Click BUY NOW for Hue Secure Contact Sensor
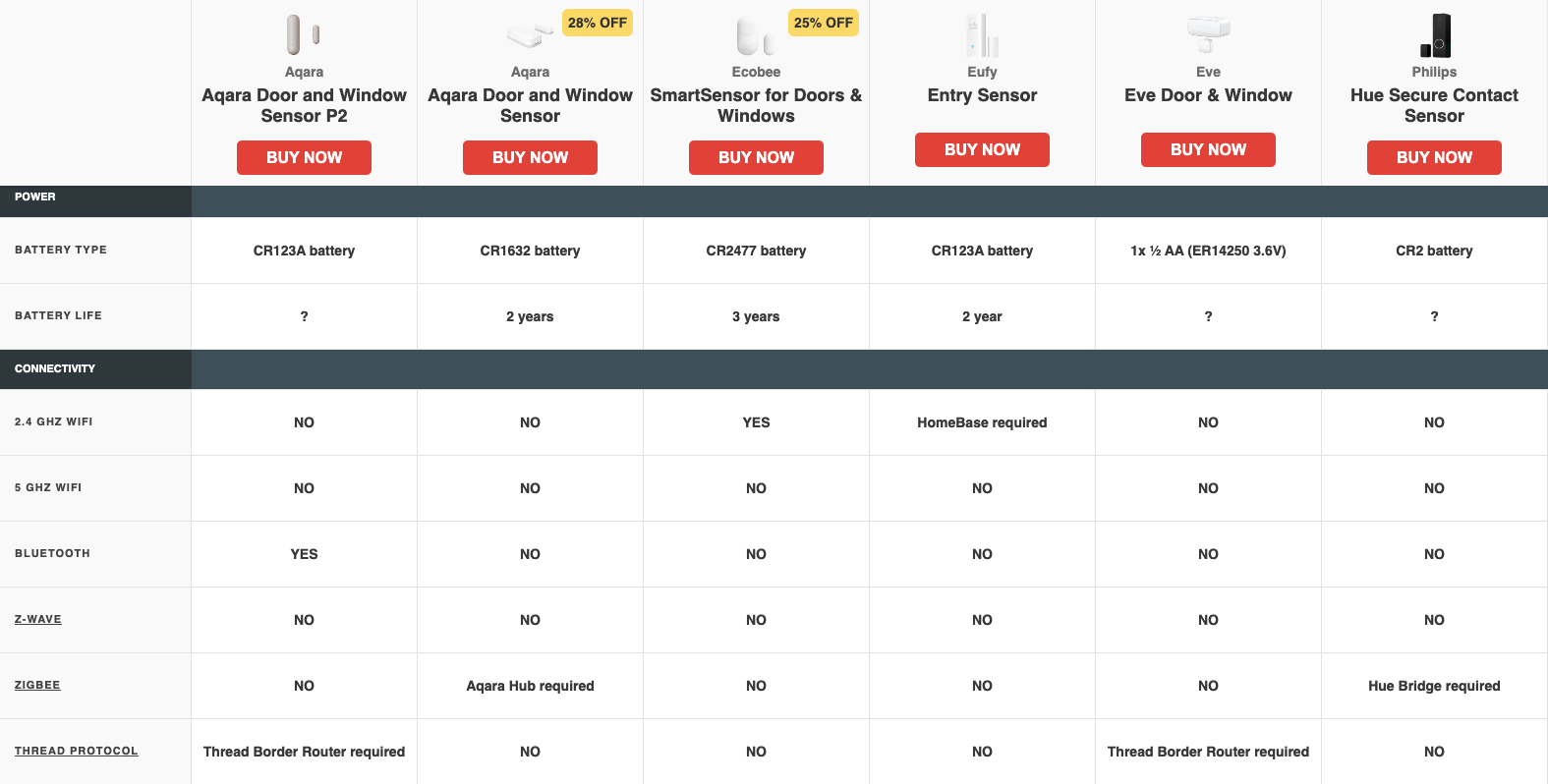1548x784 pixels. [1434, 157]
